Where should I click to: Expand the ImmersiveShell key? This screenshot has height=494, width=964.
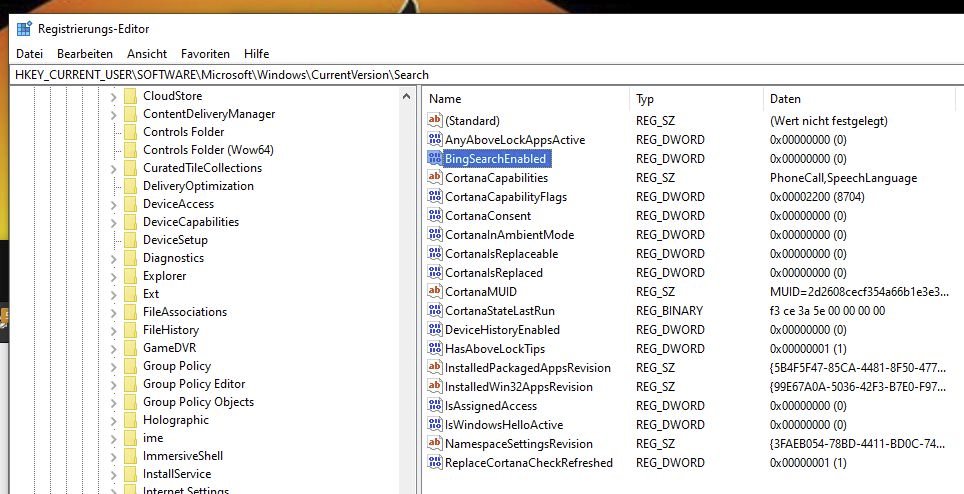coord(113,457)
